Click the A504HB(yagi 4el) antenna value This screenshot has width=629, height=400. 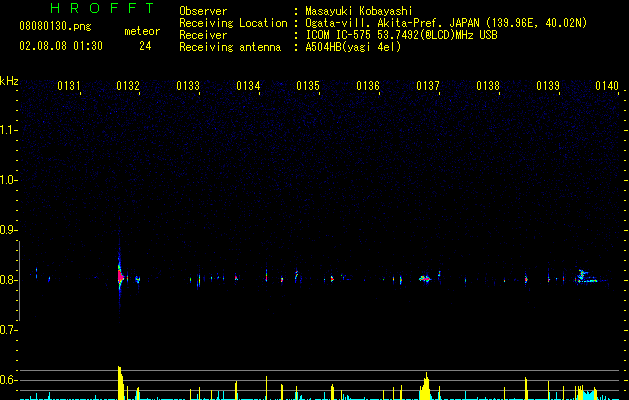point(353,47)
